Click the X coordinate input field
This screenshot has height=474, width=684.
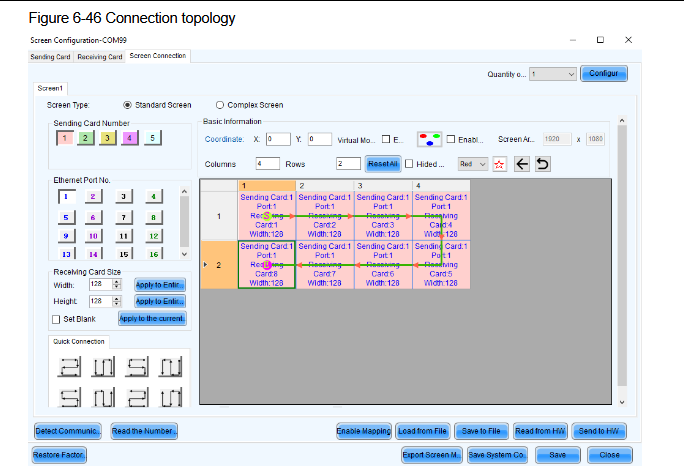[278, 139]
